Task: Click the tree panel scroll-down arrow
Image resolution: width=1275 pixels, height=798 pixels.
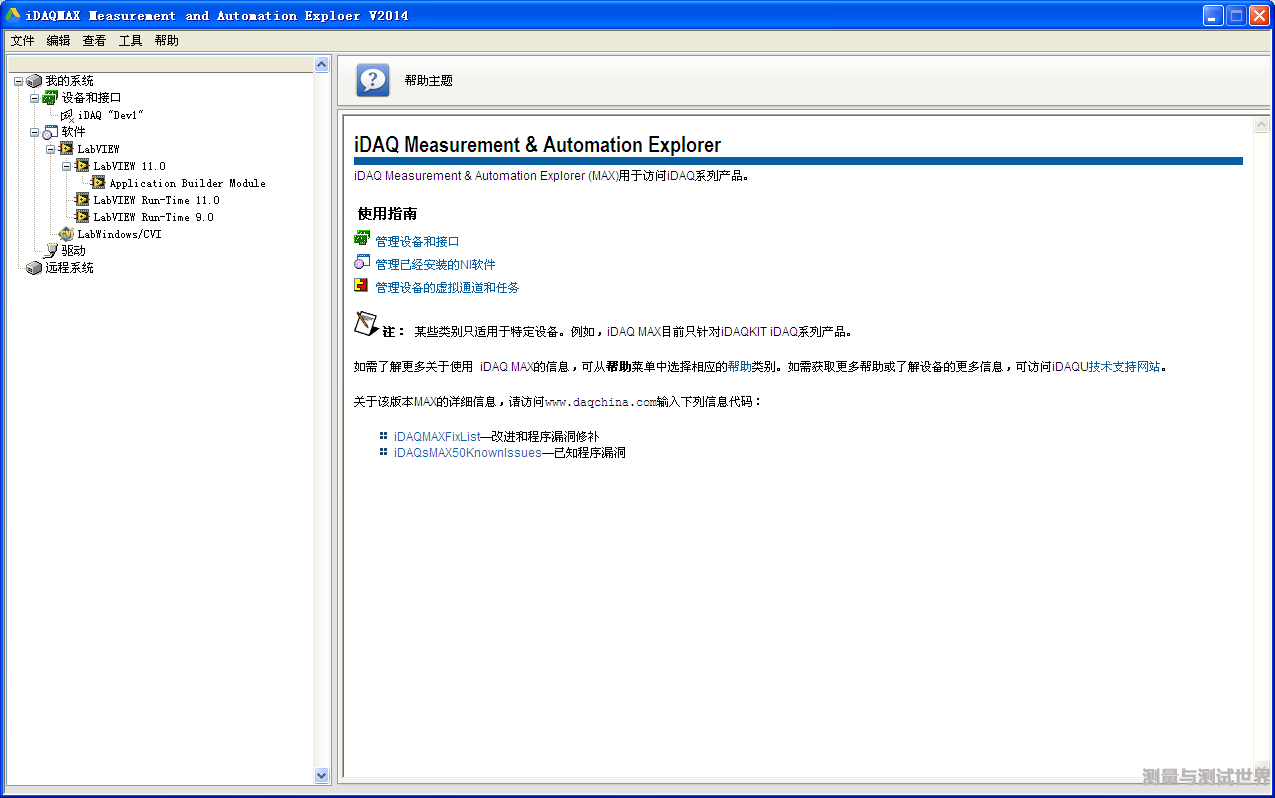Action: 321,775
